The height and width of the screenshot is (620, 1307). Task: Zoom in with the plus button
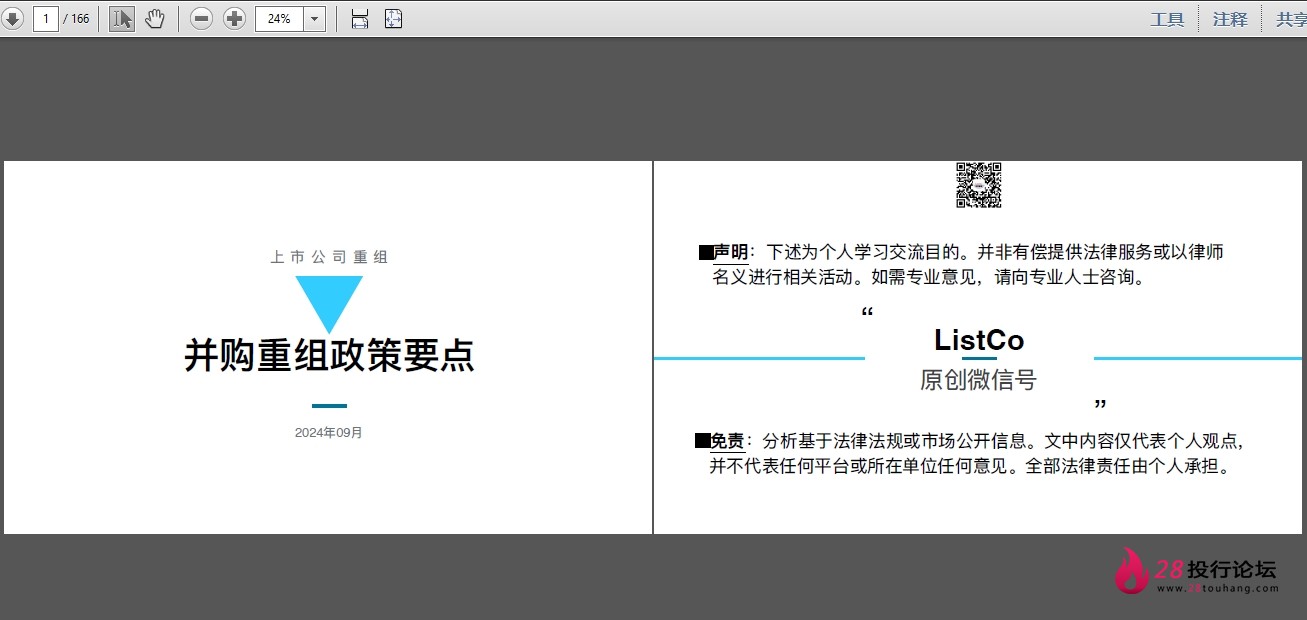click(x=234, y=19)
